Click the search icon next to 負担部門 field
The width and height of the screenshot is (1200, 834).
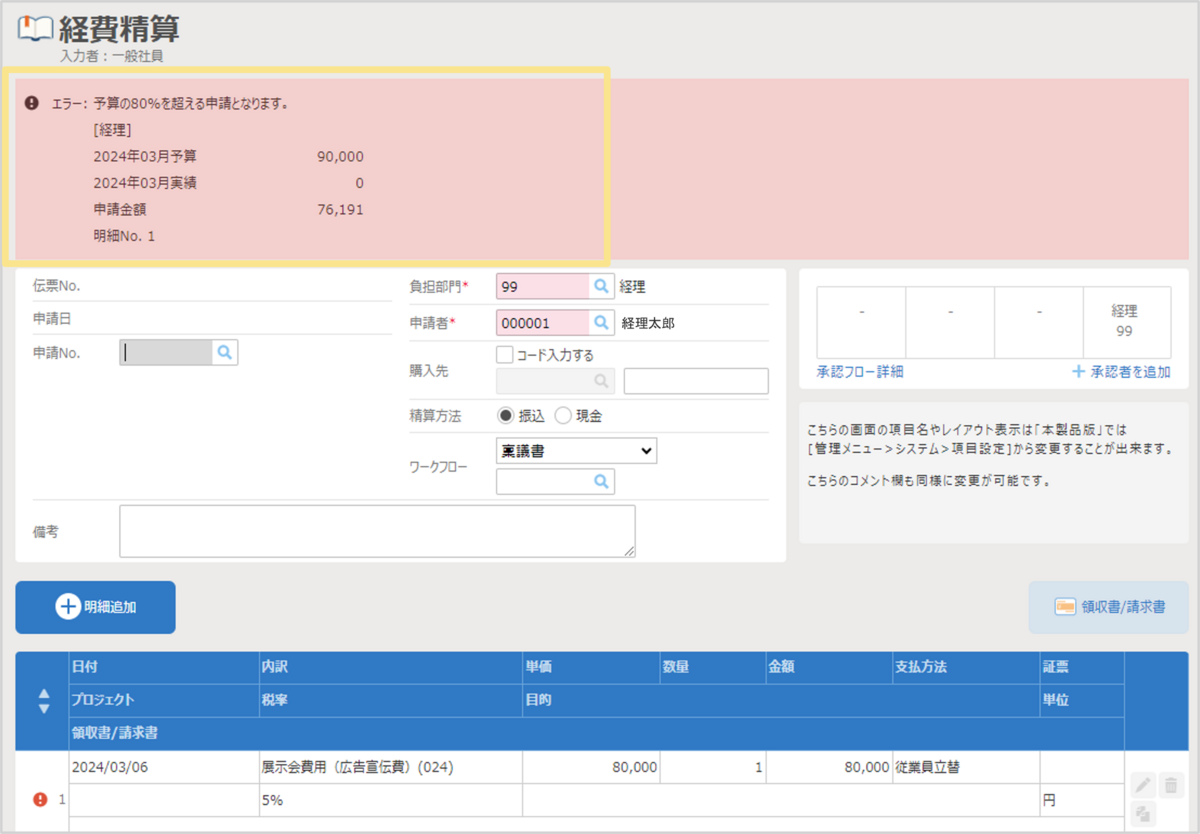point(601,287)
